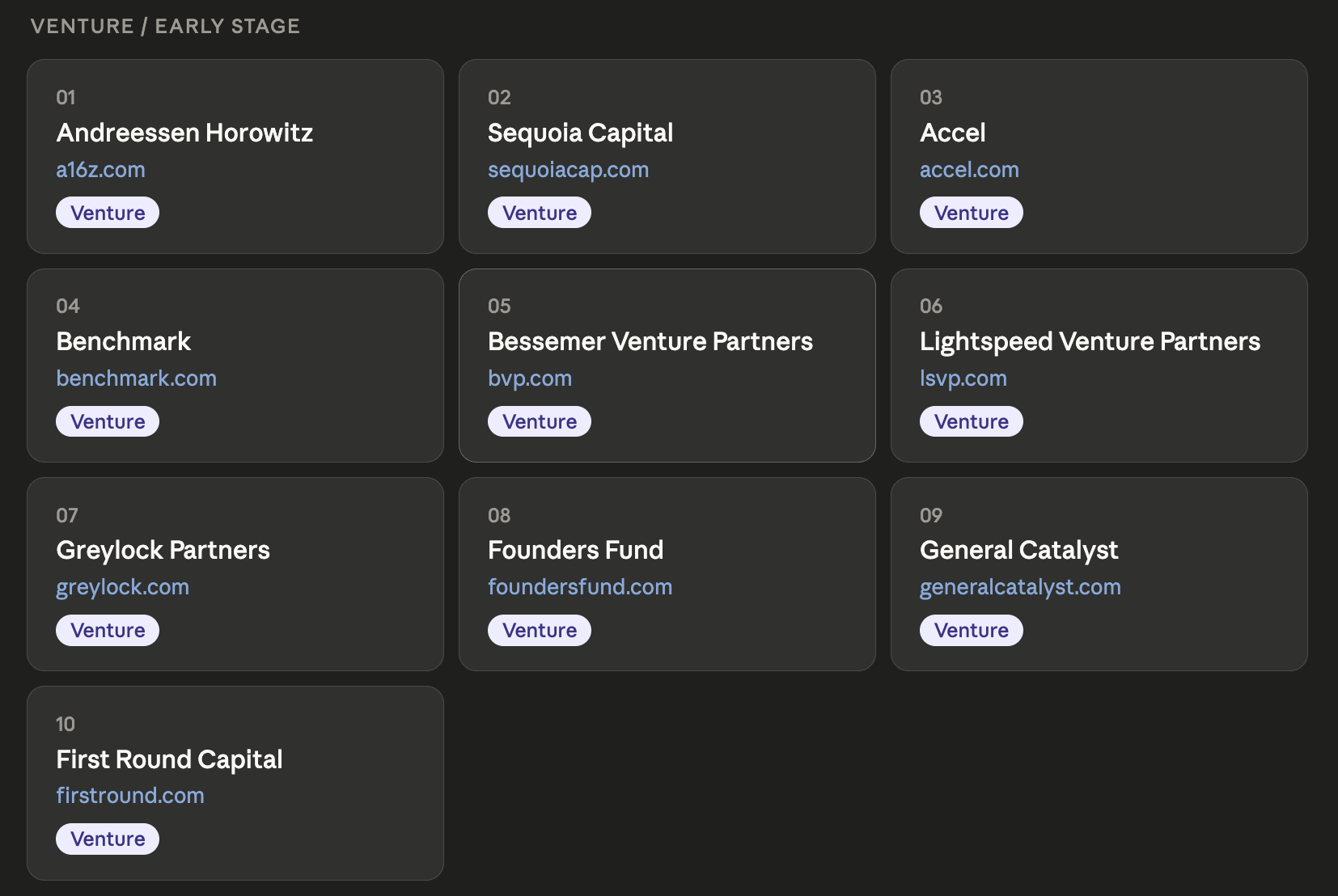Click card number 09
Image resolution: width=1338 pixels, height=896 pixels.
coord(931,516)
